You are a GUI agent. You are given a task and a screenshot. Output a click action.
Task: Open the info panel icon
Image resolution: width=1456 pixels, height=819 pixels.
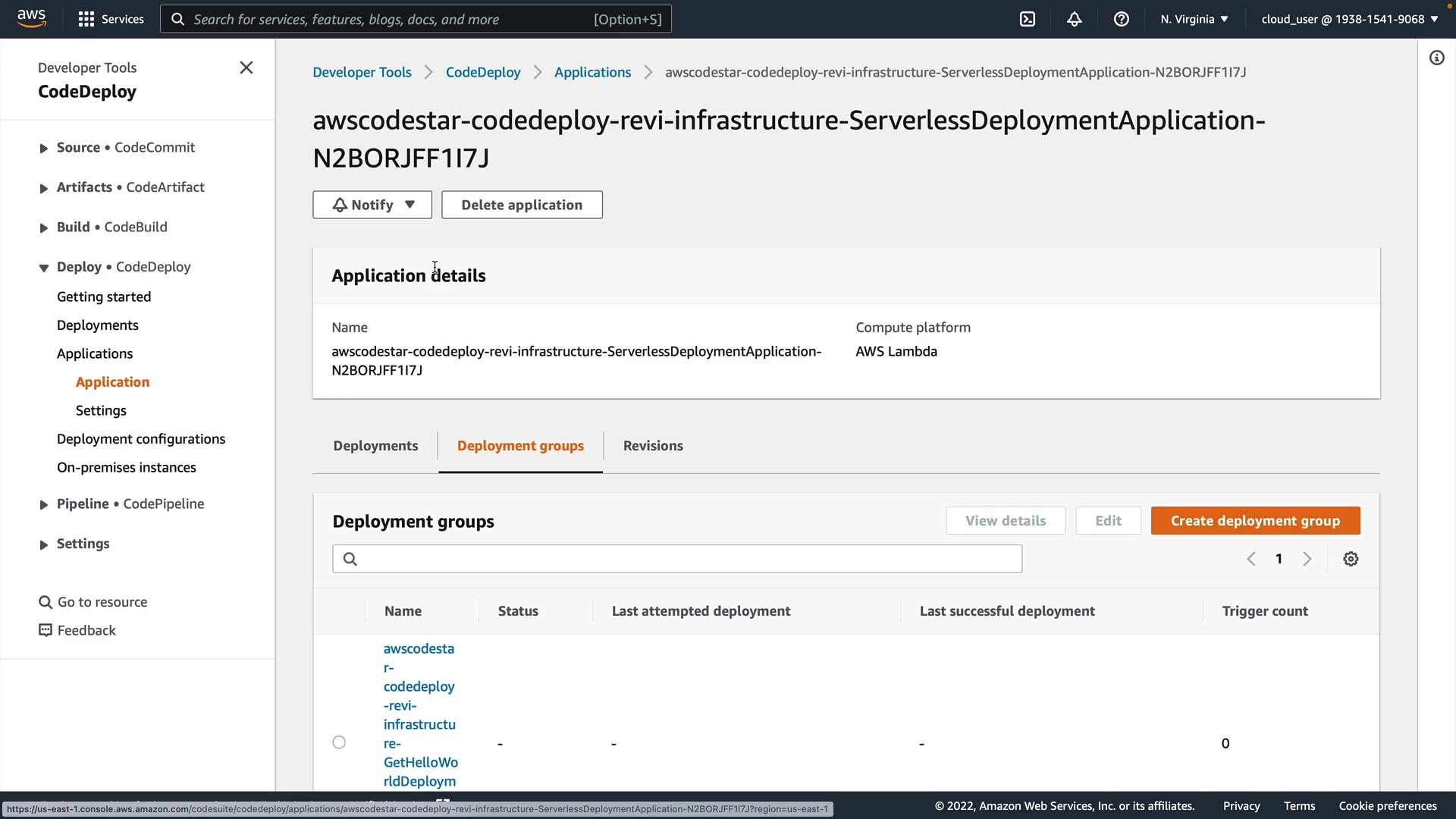1436,58
